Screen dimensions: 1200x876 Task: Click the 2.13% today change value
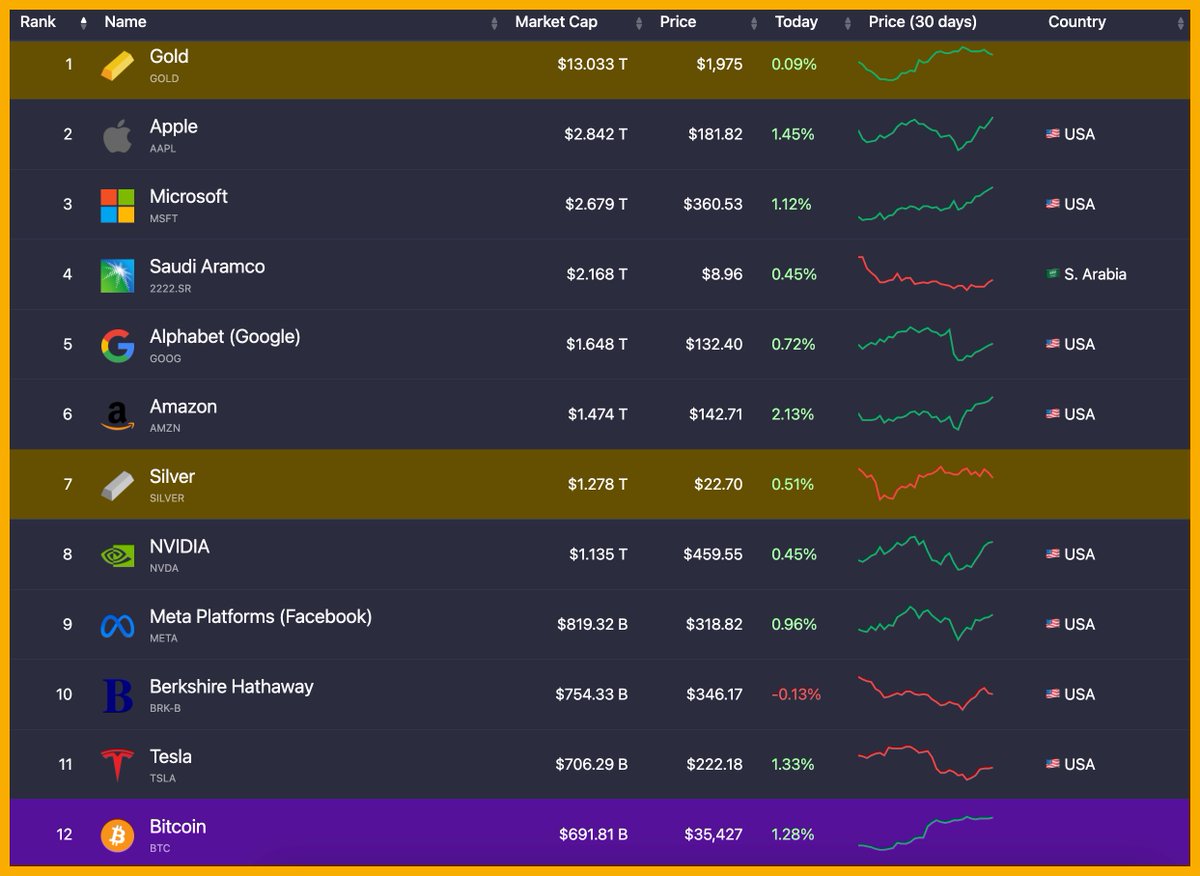click(793, 414)
